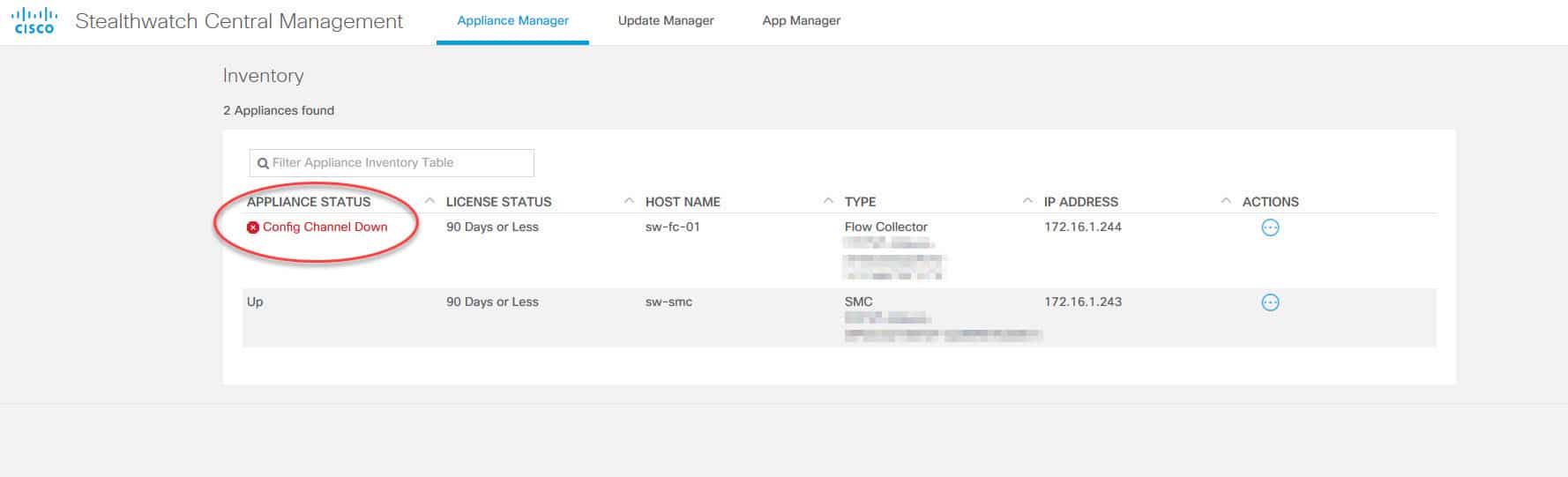Select host name sw-smc
The width and height of the screenshot is (1568, 477).
coord(668,302)
